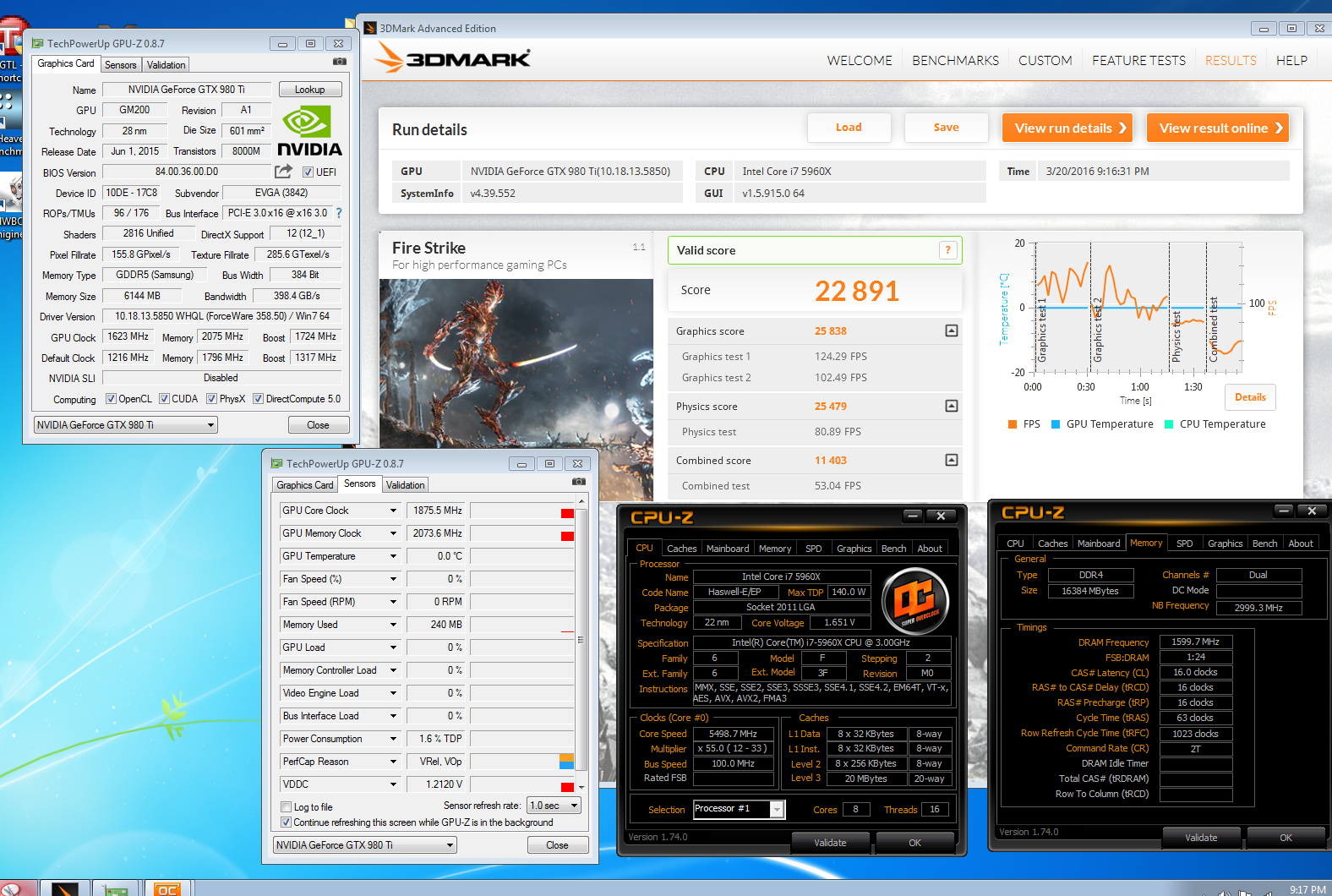Click the CPU Temperature legend green square
The height and width of the screenshot is (896, 1332).
1169,424
